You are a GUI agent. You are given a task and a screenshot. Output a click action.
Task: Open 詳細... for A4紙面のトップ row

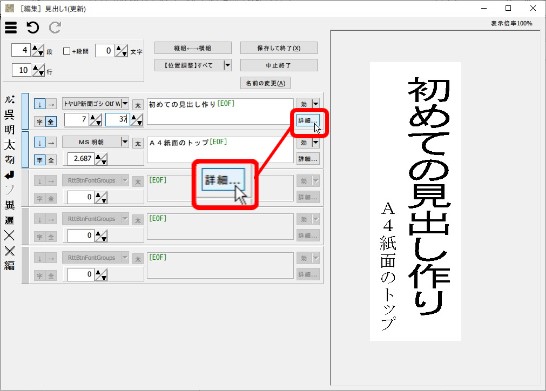308,159
